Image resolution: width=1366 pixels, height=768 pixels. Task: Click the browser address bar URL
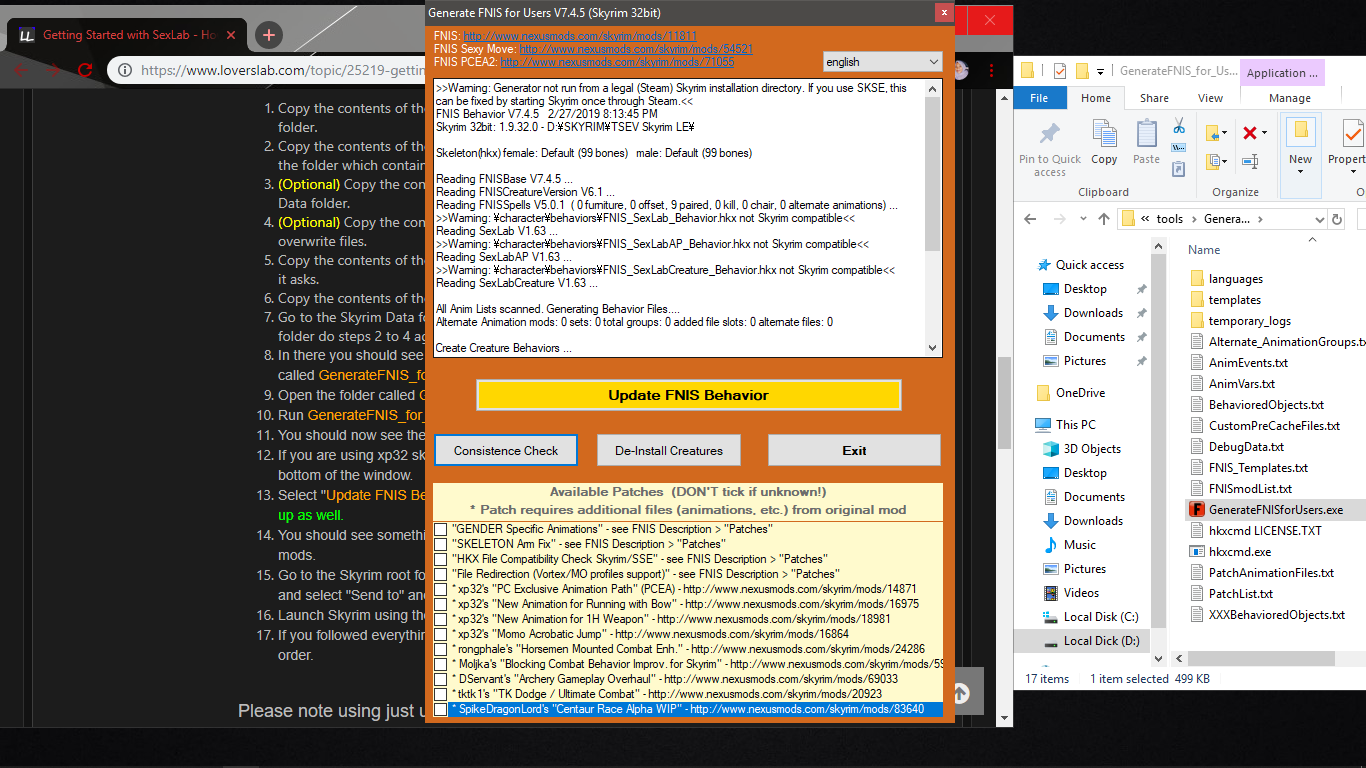pyautogui.click(x=282, y=70)
